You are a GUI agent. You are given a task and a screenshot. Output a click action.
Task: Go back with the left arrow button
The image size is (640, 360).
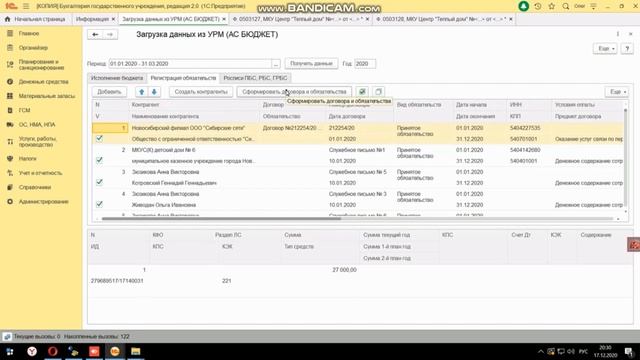click(95, 35)
